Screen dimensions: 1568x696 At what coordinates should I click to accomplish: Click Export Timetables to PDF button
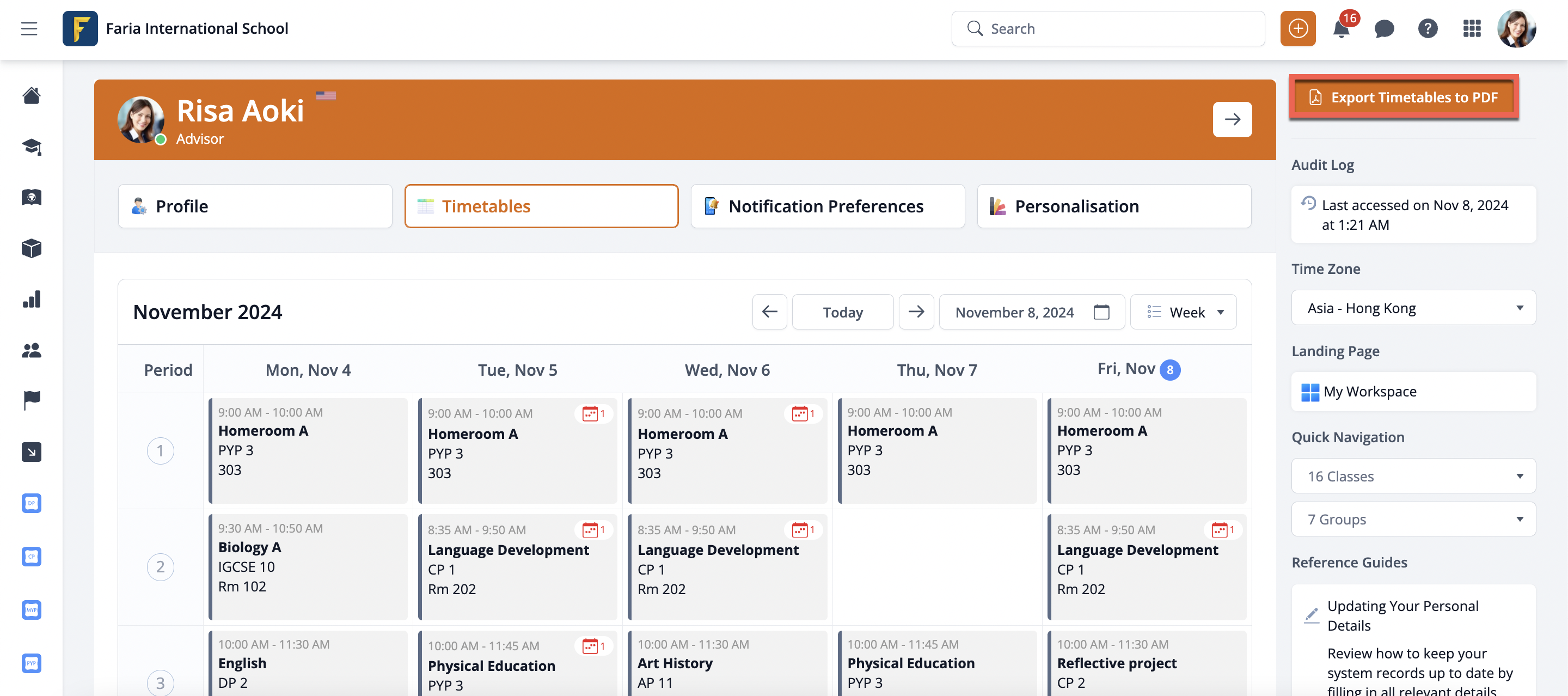click(x=1404, y=97)
